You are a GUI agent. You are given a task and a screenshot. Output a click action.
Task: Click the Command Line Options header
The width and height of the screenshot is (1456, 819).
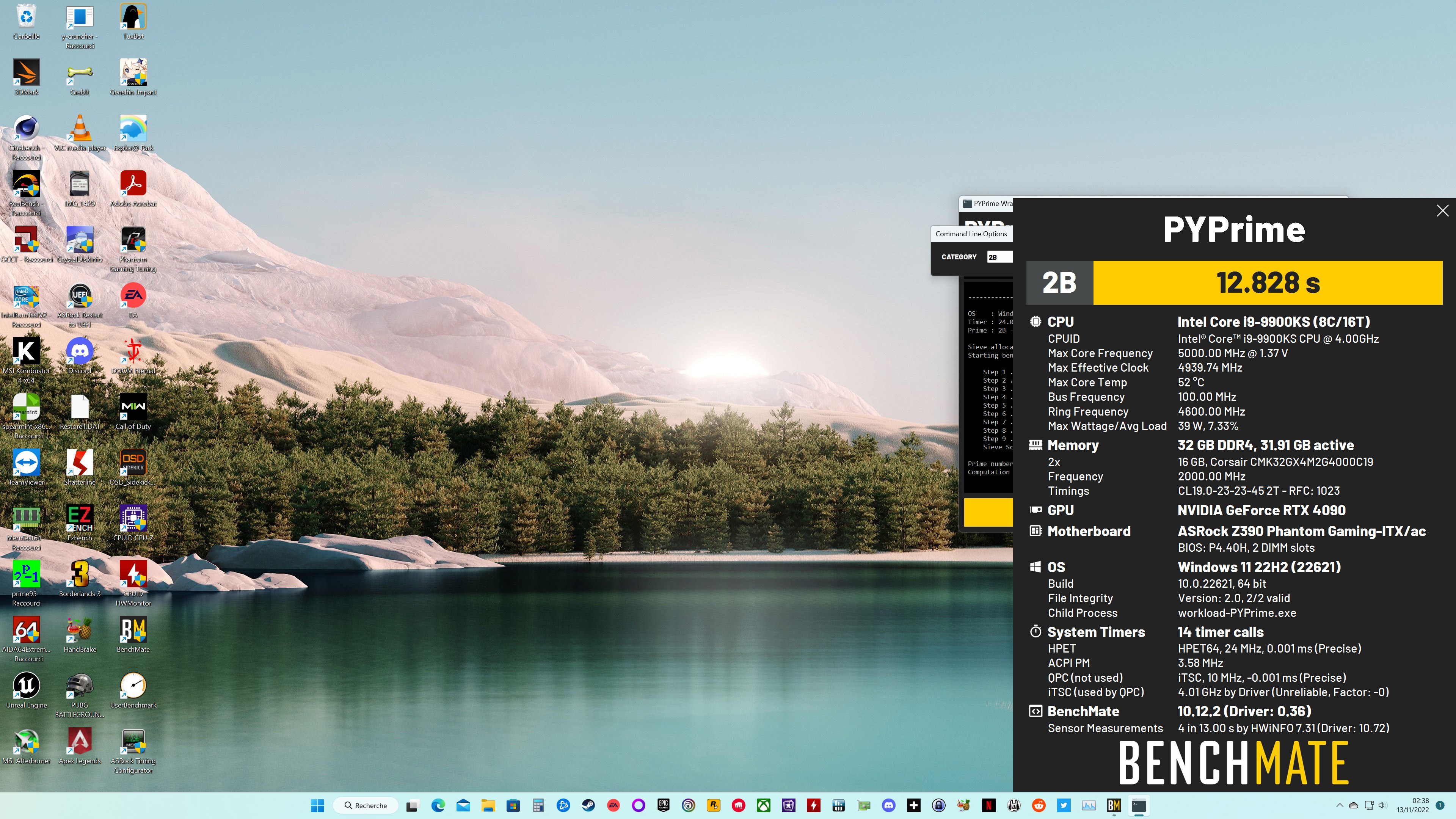[971, 234]
